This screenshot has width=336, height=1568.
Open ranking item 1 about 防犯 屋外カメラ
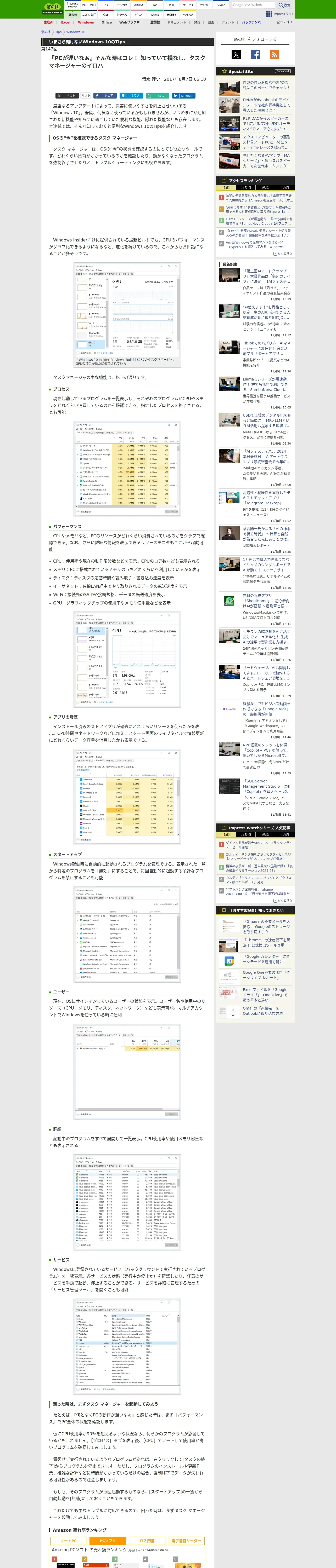pos(259,198)
